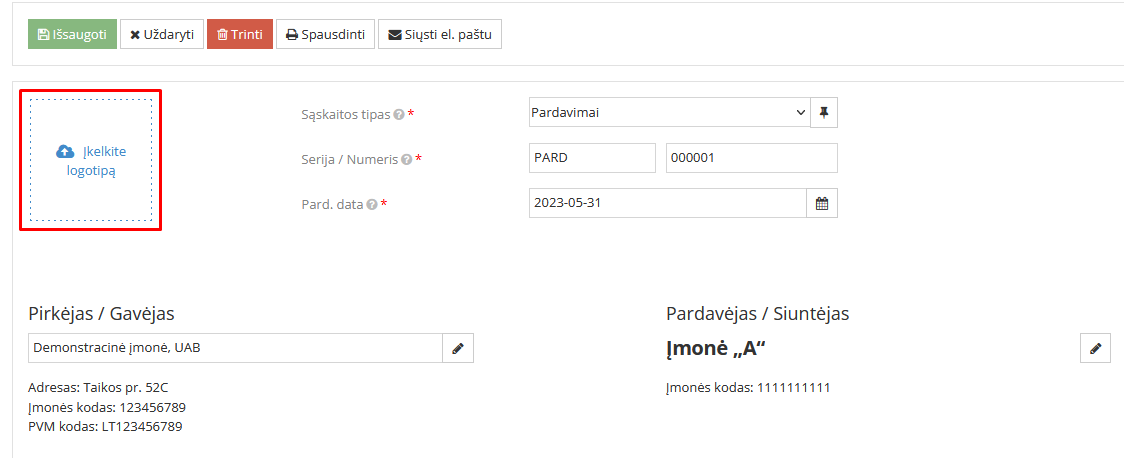This screenshot has height=458, width=1124.
Task: Click the help icon next to Pard. data
Action: (372, 204)
